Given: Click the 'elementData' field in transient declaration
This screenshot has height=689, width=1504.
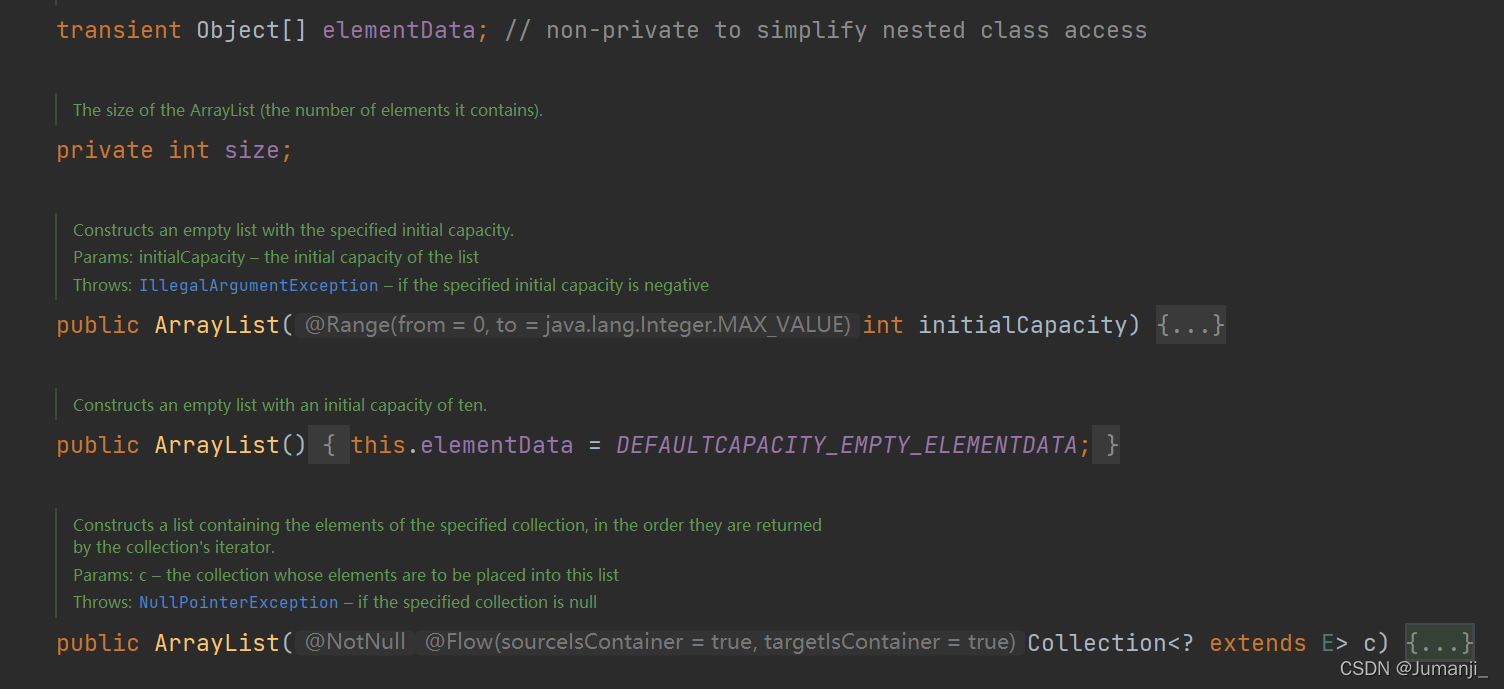Looking at the screenshot, I should pos(398,30).
